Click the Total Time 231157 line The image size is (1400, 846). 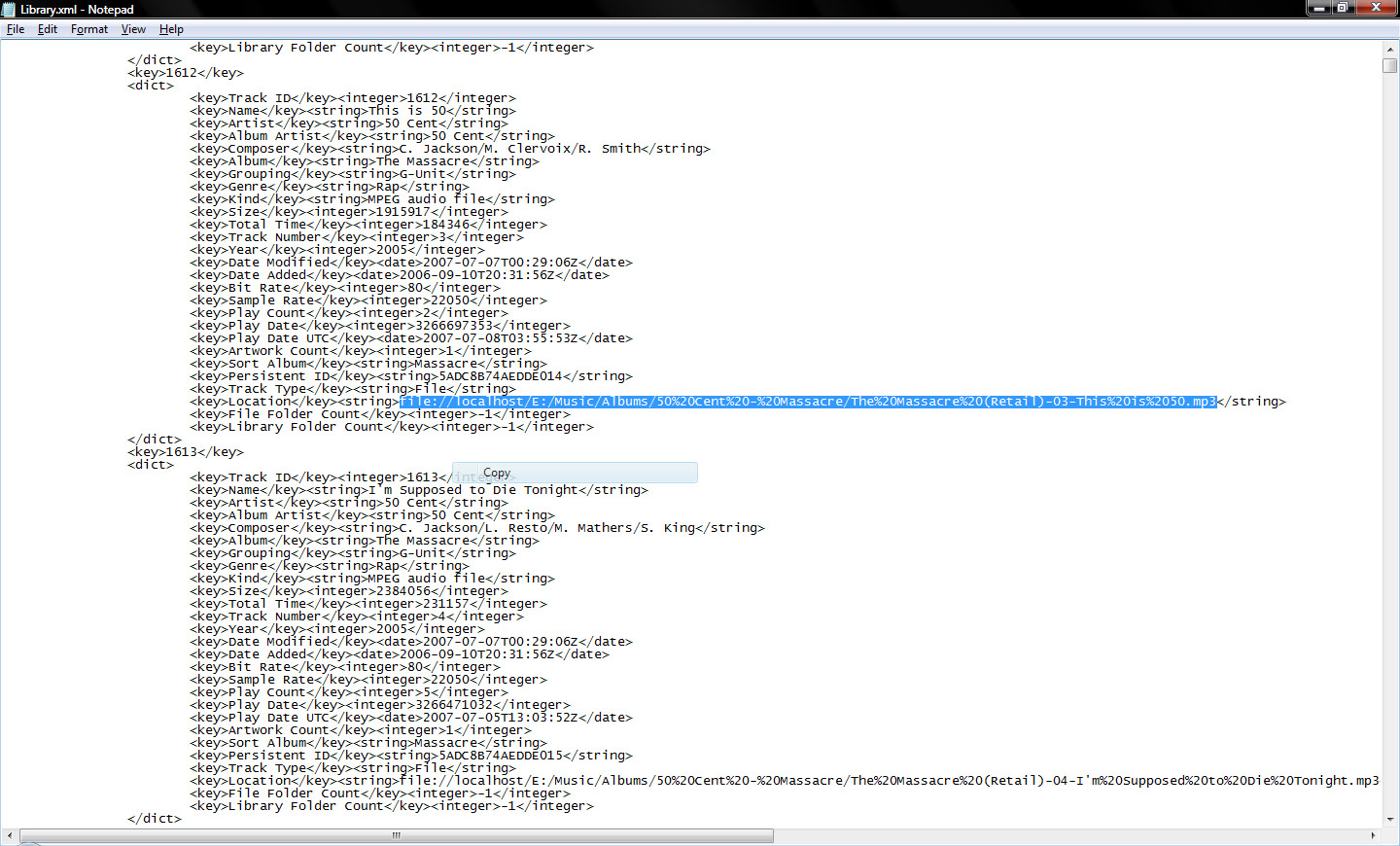(x=368, y=604)
